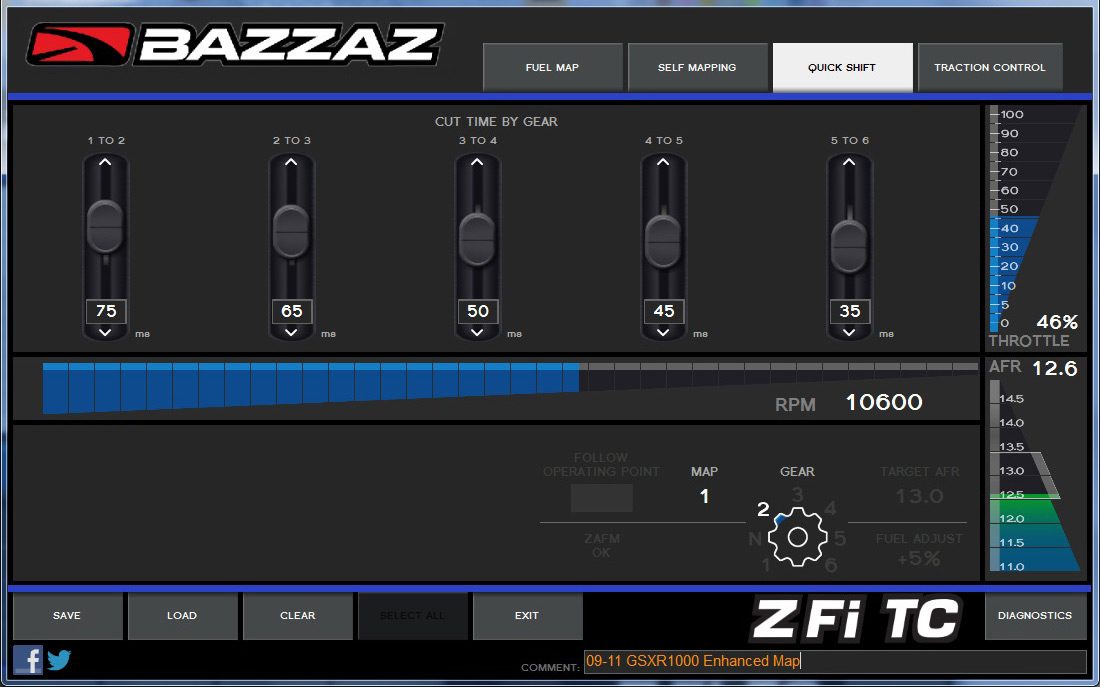Increase the 2 to 3 cut time
This screenshot has width=1100, height=687.
pyautogui.click(x=291, y=162)
